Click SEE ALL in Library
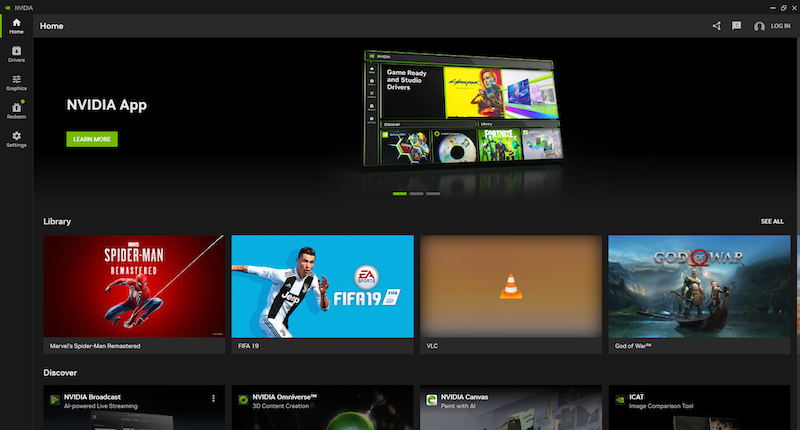Image resolution: width=800 pixels, height=430 pixels. pyautogui.click(x=772, y=221)
